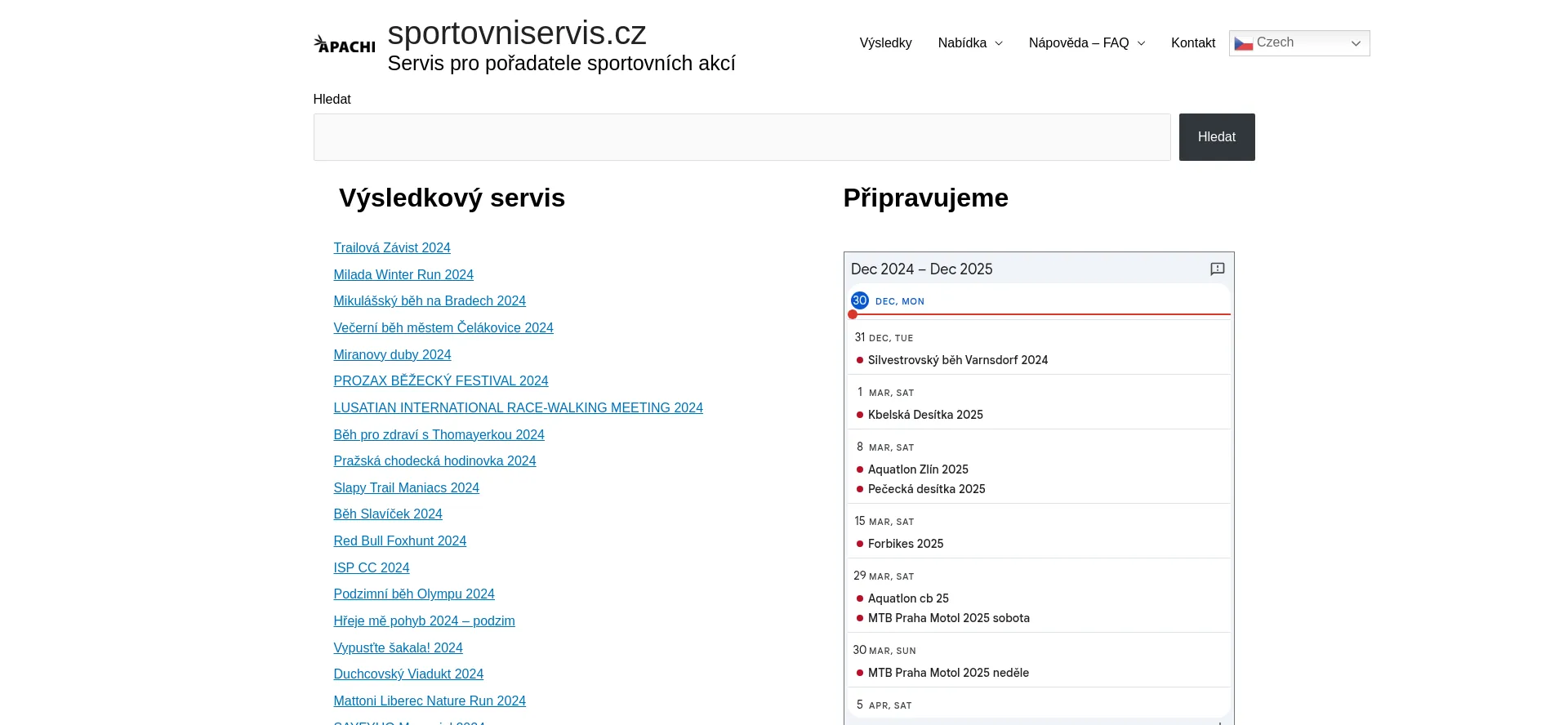The image size is (1568, 725).
Task: Click the 31 Dec, Tue date header
Action: tap(884, 337)
